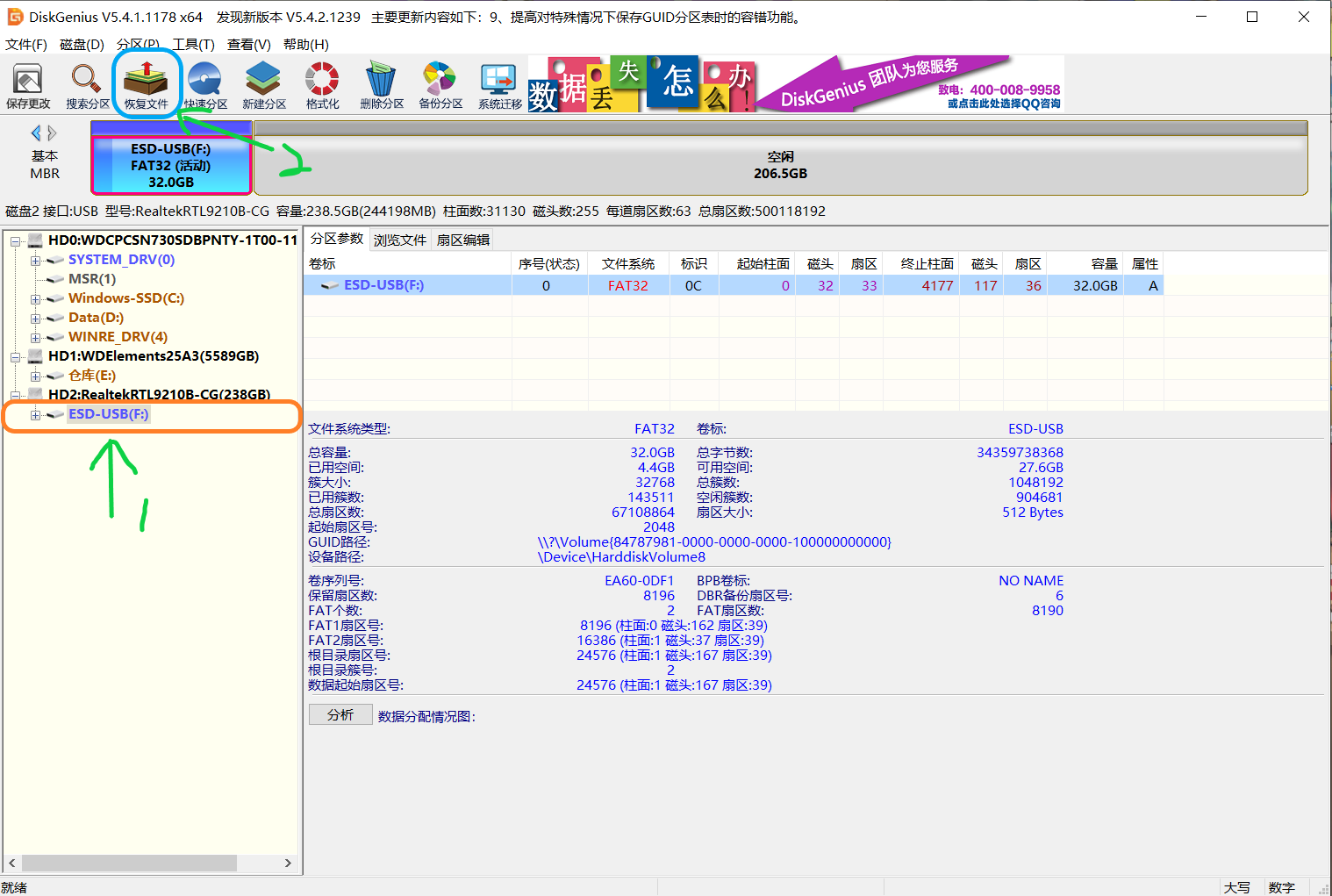
Task: Select ESD-USB(F:) in the disk tree
Action: pyautogui.click(x=109, y=413)
